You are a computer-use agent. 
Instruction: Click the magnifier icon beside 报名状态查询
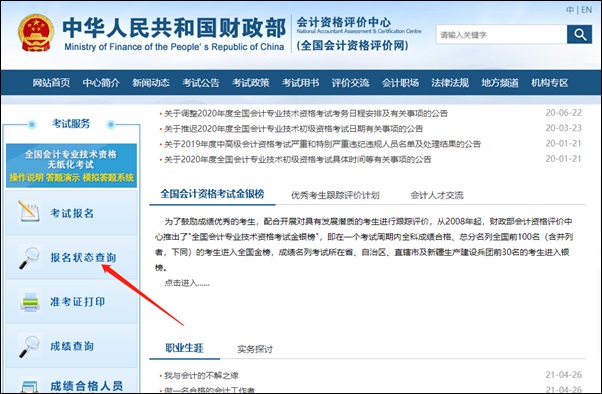pyautogui.click(x=29, y=258)
